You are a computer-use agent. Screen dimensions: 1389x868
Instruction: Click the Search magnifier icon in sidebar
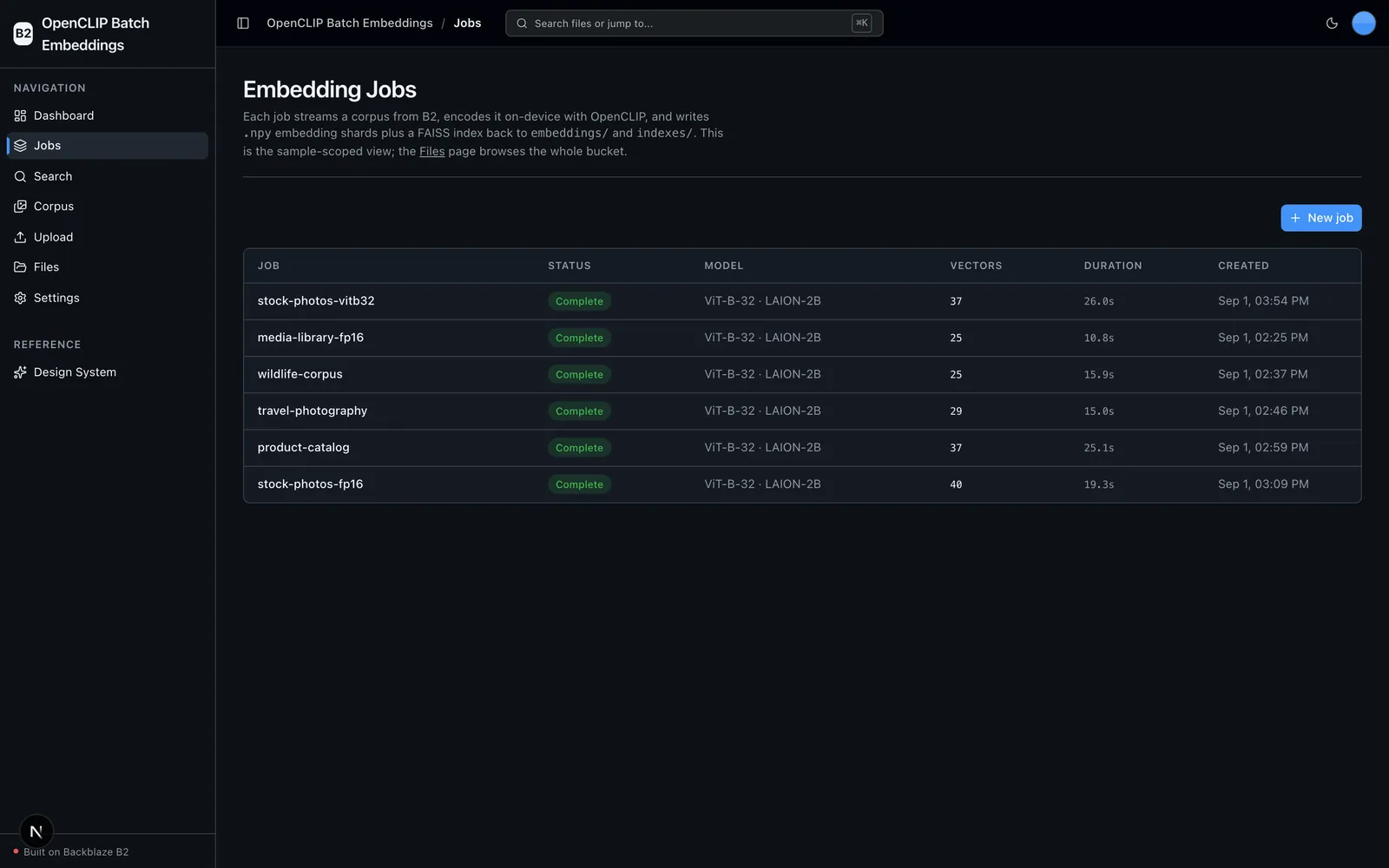(x=20, y=176)
